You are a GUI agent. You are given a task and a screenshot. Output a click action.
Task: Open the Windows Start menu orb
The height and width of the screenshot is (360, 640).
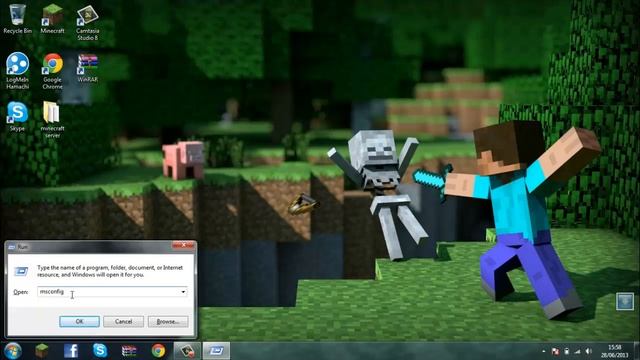tap(13, 351)
